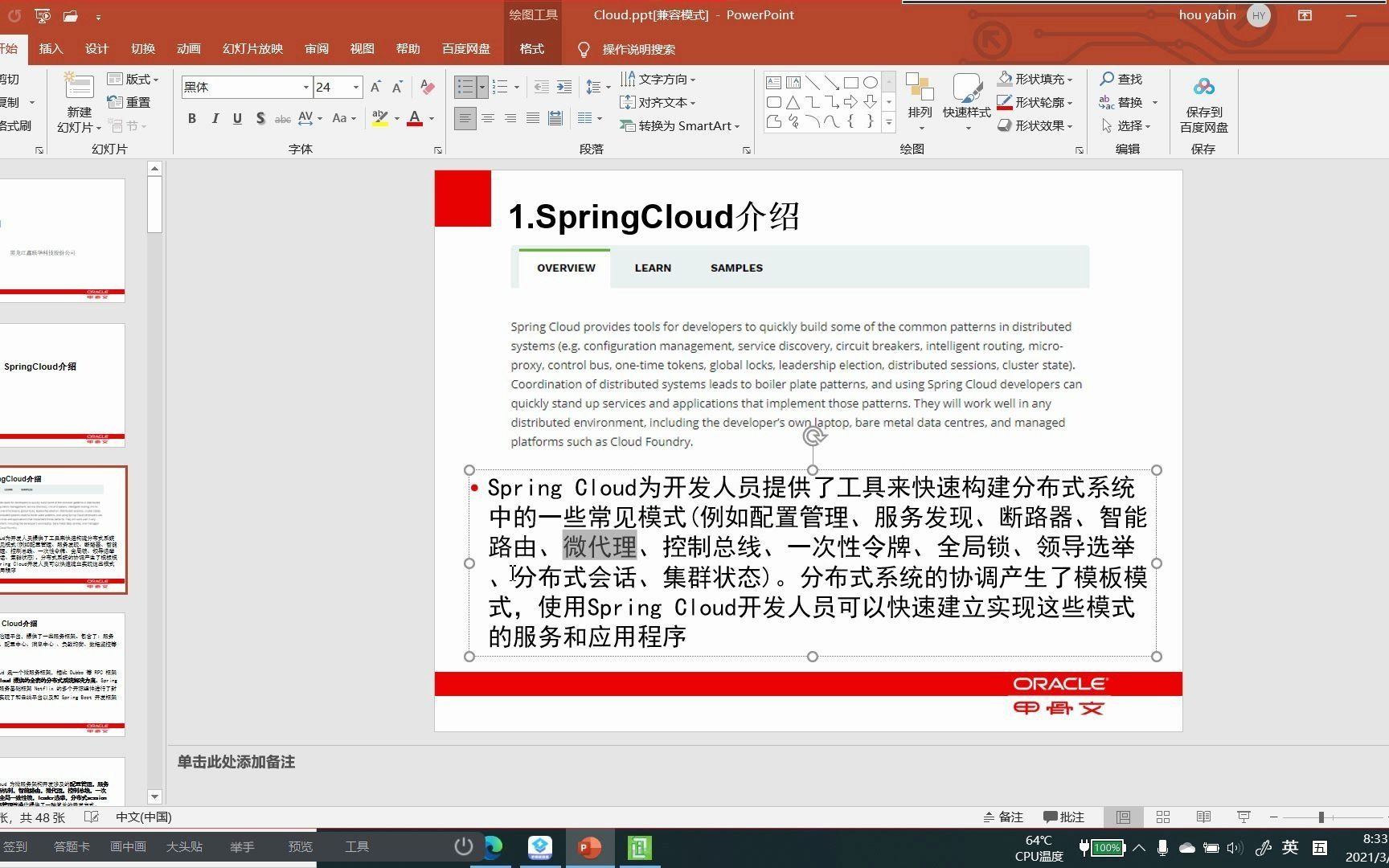Open the Animations ribbon tab
Screen dimensions: 1389x868
coord(189,49)
